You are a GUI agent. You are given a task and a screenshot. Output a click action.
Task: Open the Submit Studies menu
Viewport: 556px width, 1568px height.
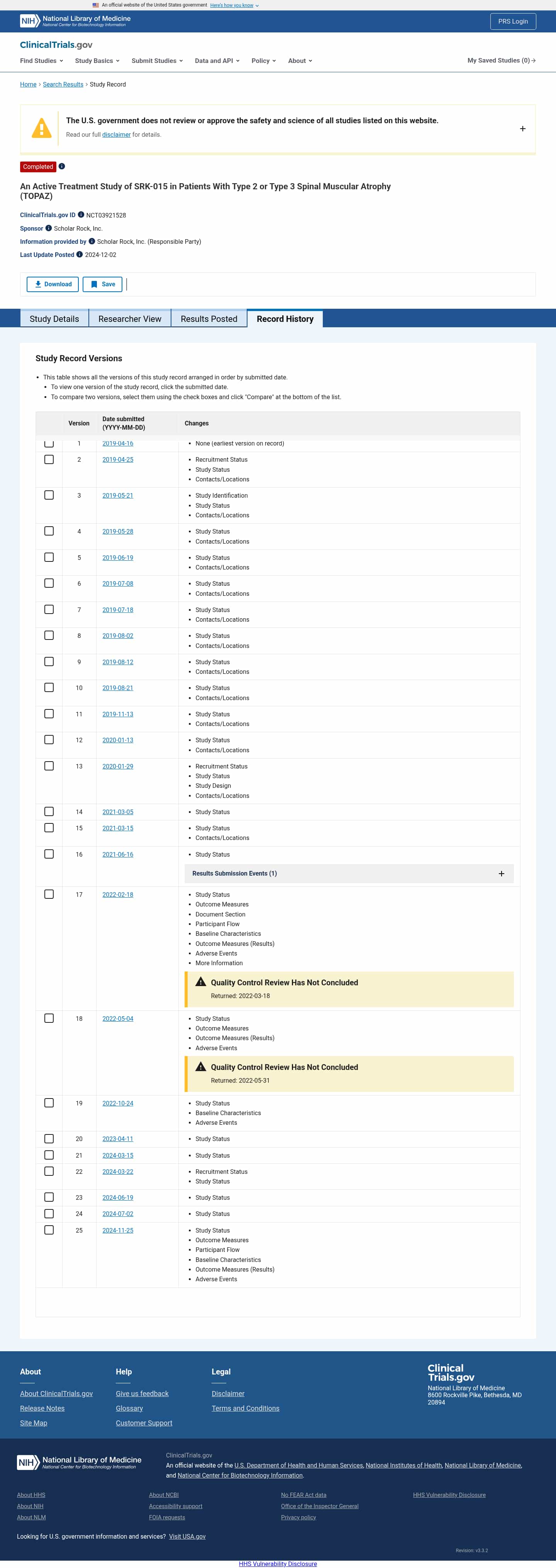click(157, 61)
